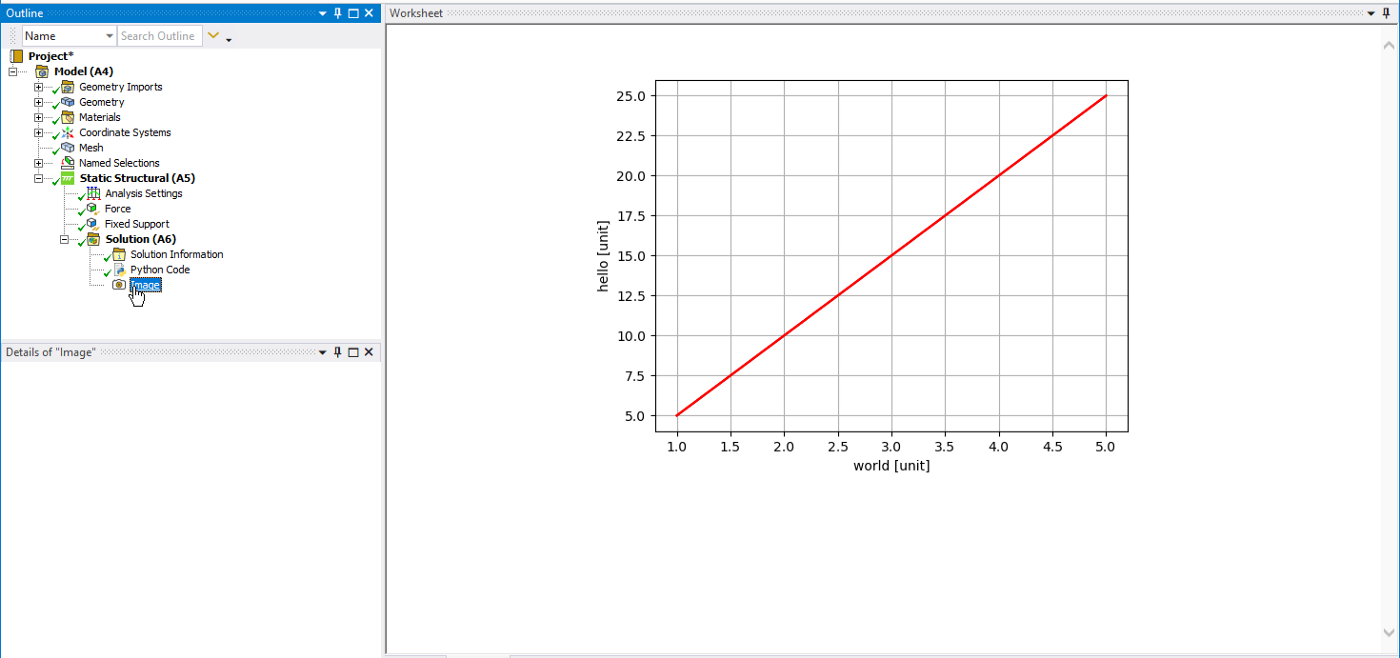Viewport: 1400px width, 658px height.
Task: Select Coordinate Systems in the tree
Action: click(x=125, y=133)
